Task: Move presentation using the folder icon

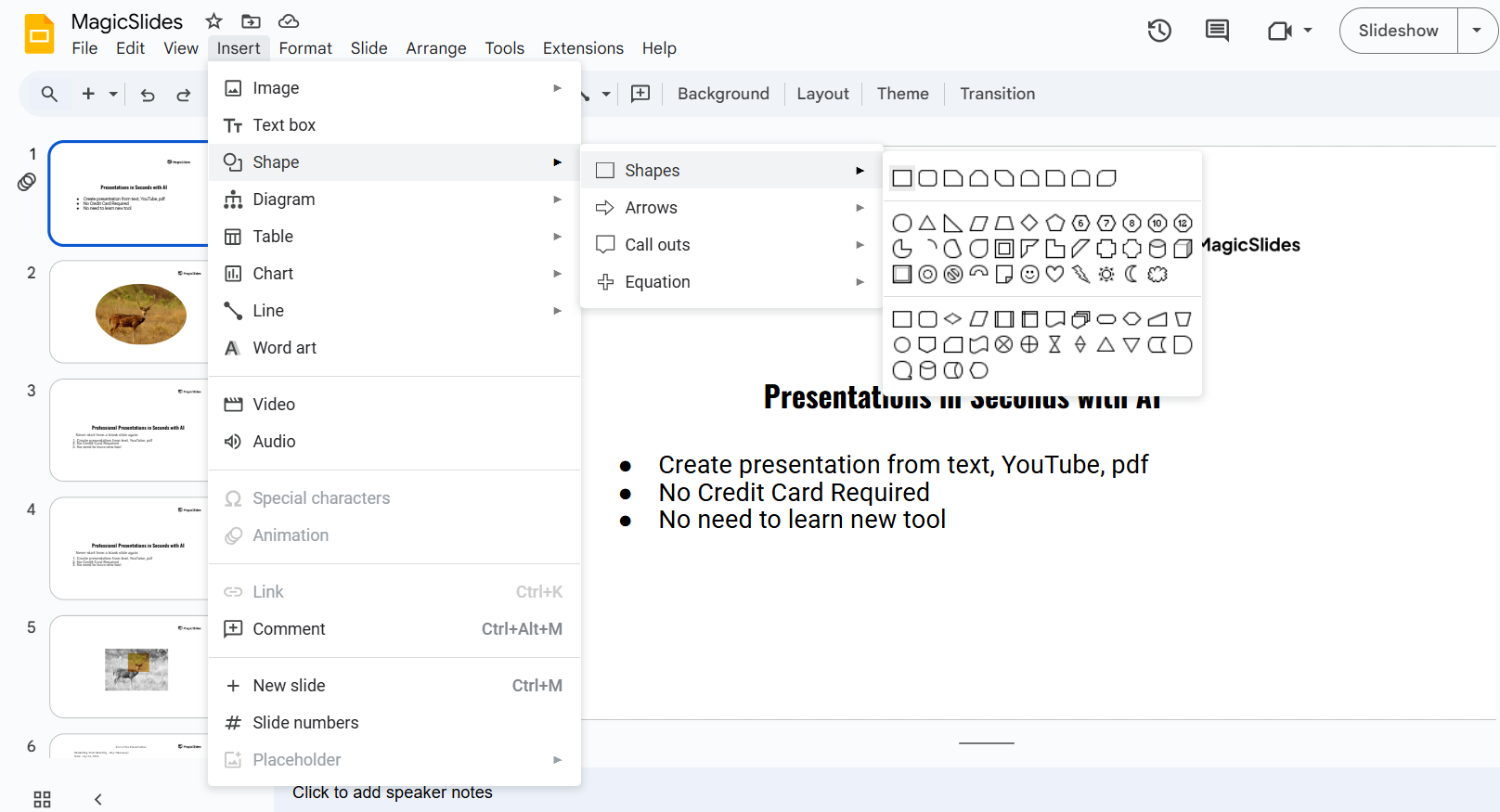Action: coord(251,21)
